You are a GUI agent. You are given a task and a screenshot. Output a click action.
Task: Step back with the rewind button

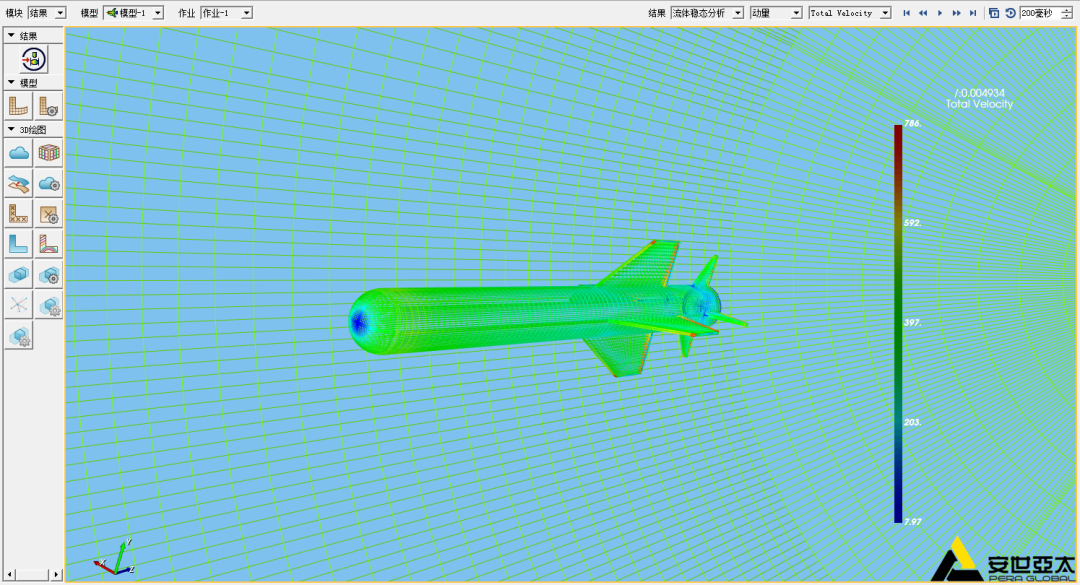923,13
